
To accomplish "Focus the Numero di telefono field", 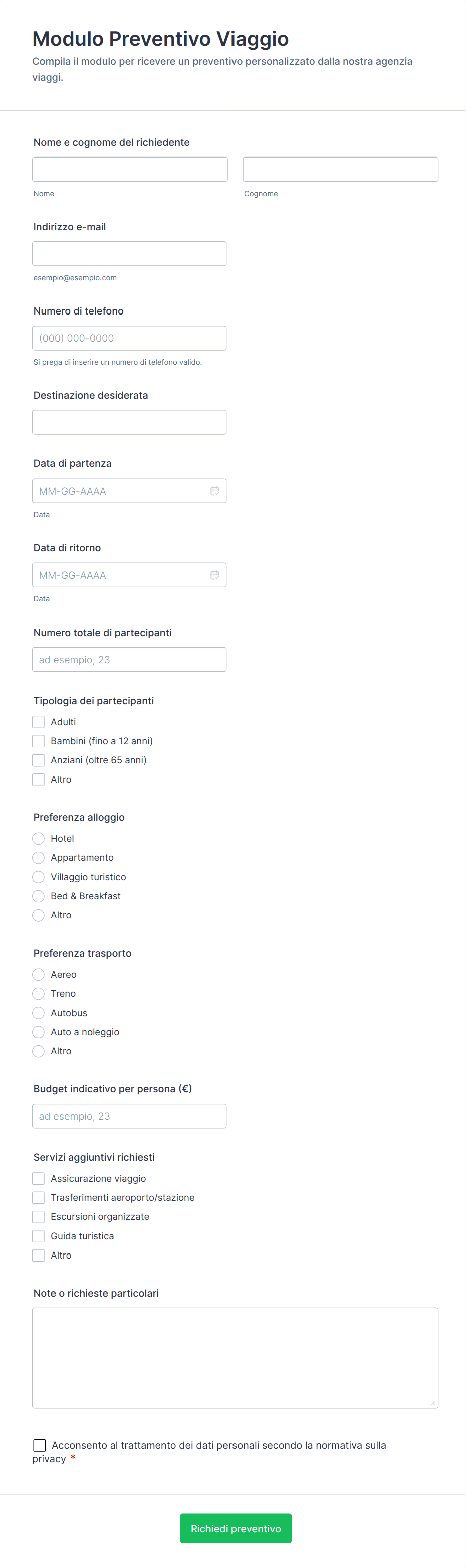I will tap(129, 338).
